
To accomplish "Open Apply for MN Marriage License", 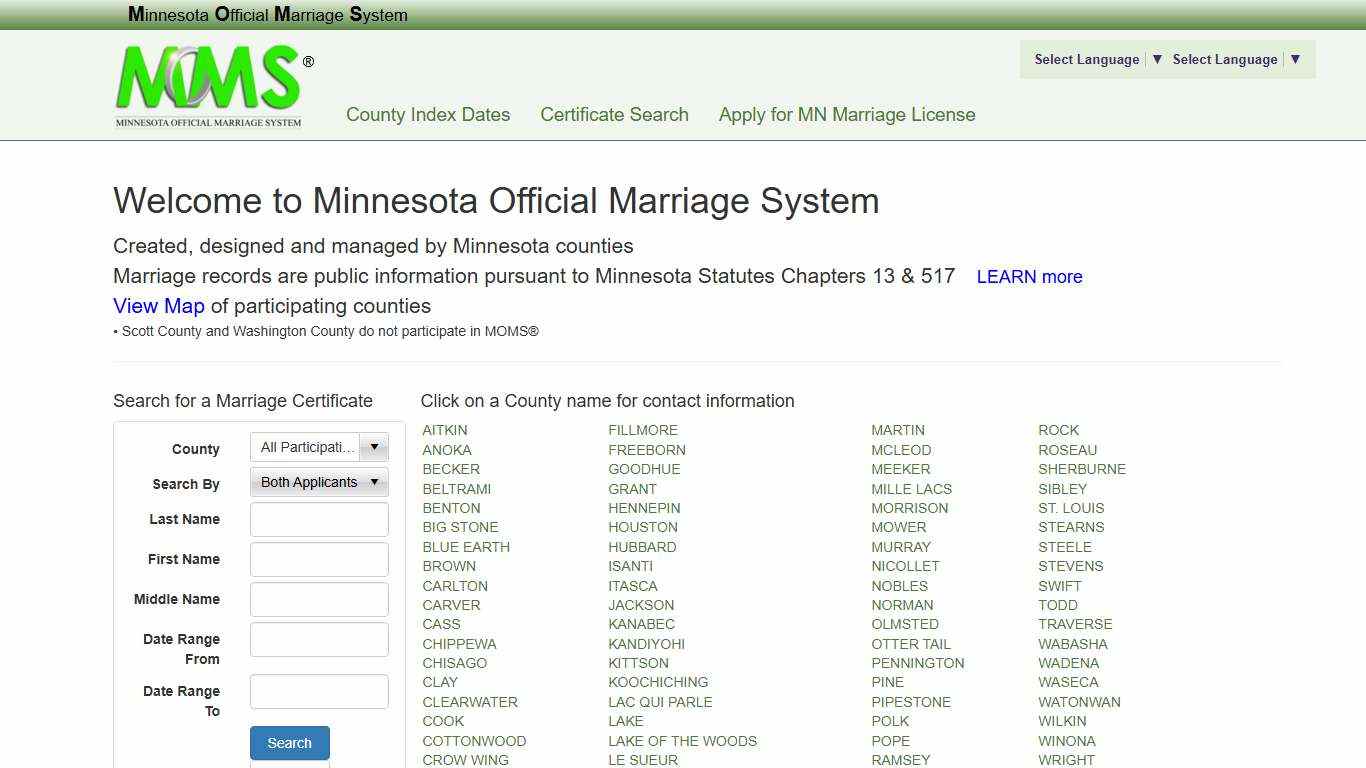I will coord(846,115).
